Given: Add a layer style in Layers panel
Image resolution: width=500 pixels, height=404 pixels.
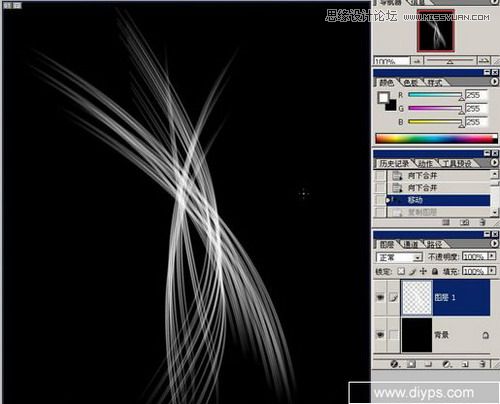Looking at the screenshot, I should click(x=395, y=364).
